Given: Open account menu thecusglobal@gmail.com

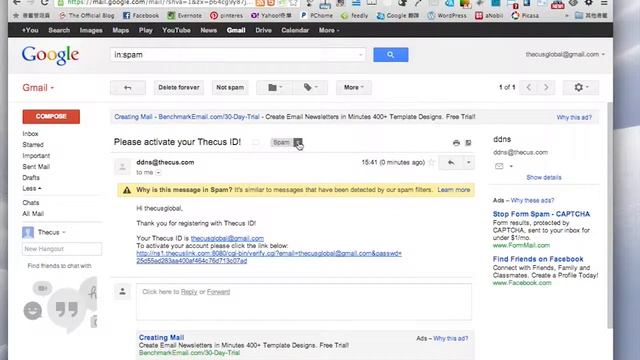Looking at the screenshot, I should tap(565, 54).
